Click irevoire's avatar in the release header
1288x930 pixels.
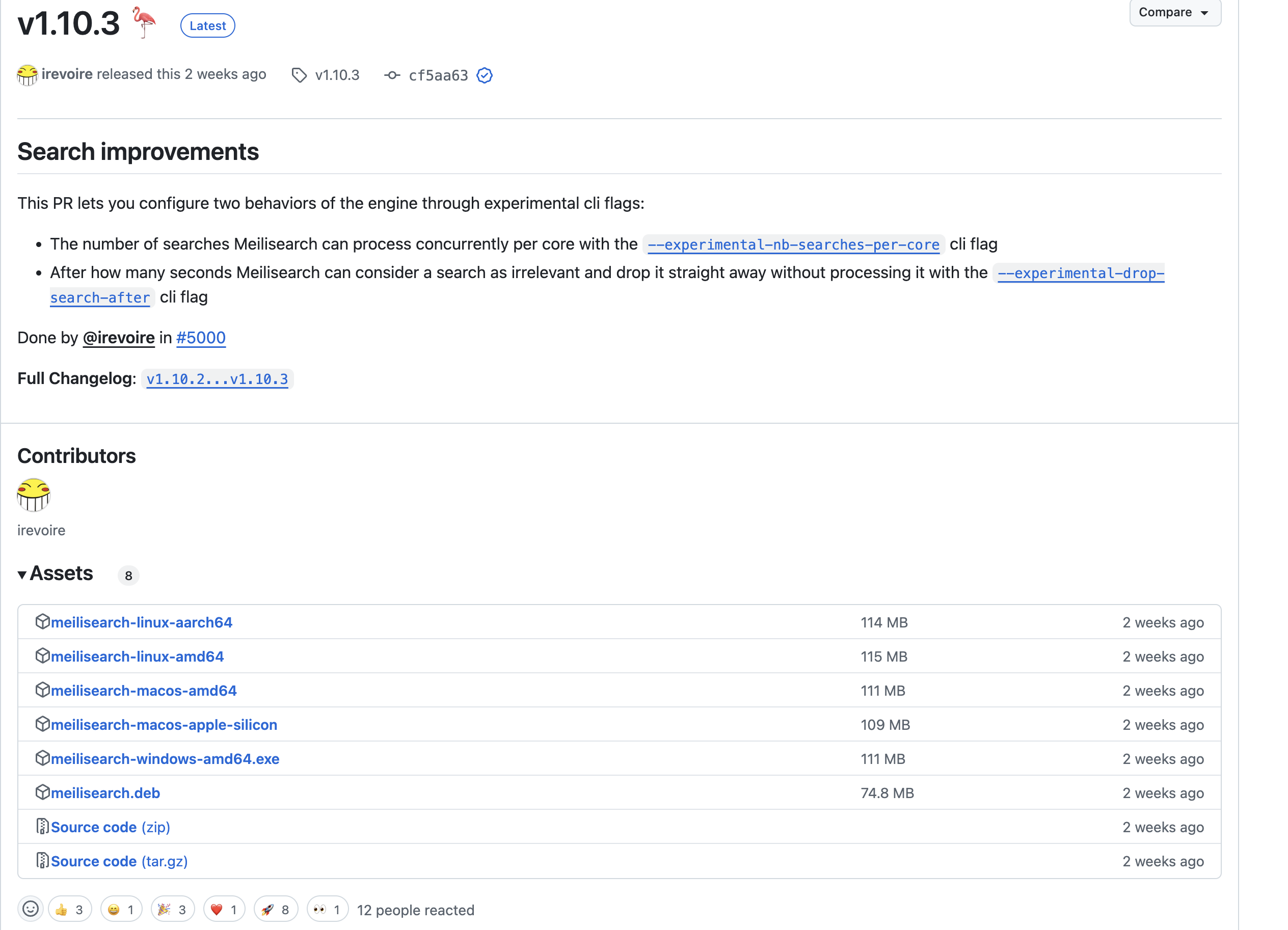(26, 74)
